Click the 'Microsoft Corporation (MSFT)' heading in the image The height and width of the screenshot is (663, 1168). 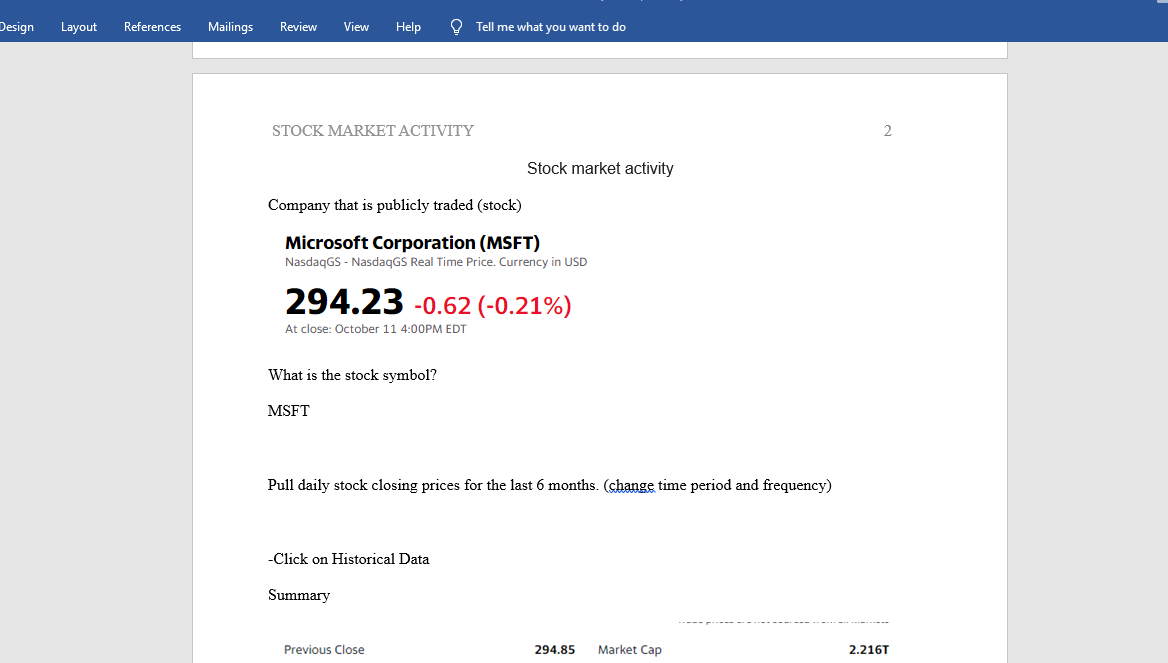tap(412, 243)
